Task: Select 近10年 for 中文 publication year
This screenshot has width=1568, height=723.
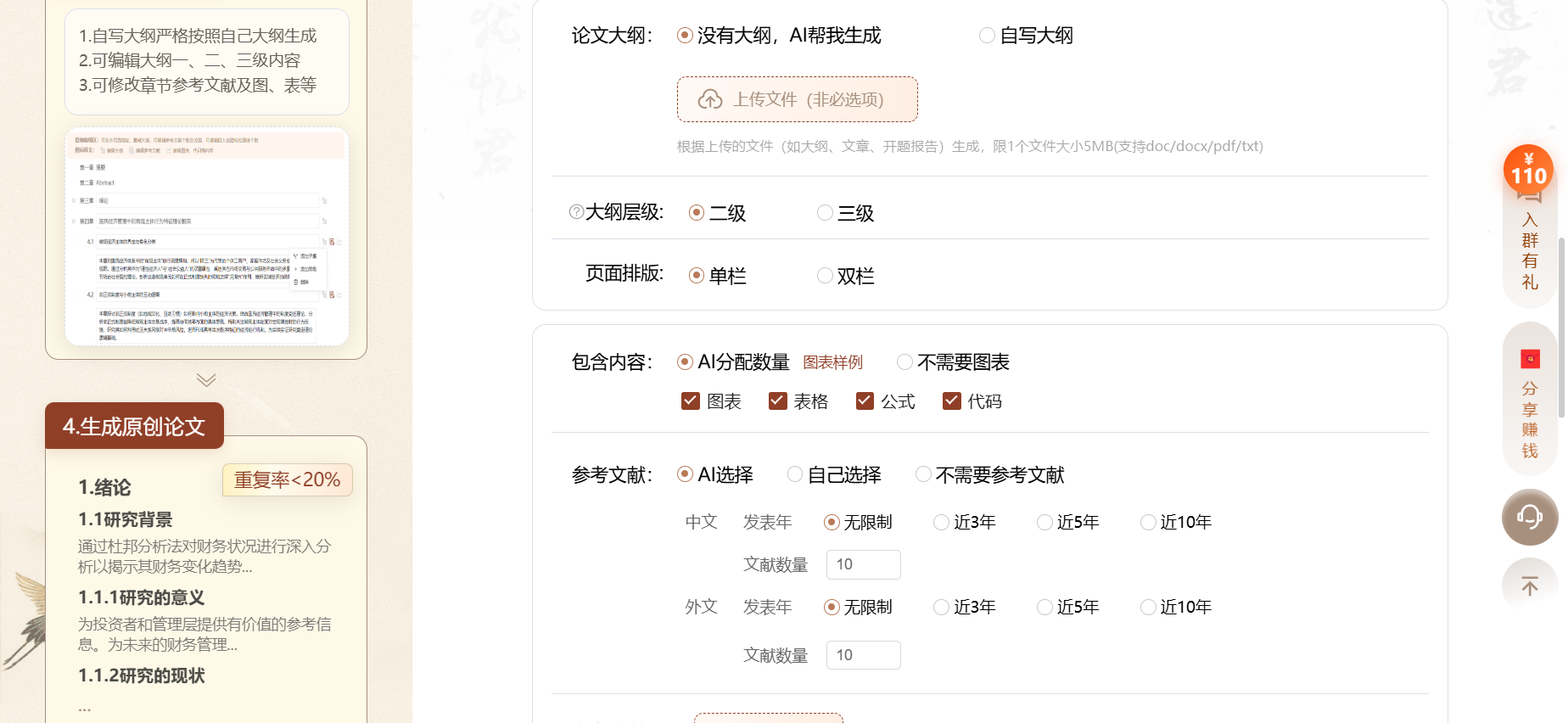Action: point(1176,522)
